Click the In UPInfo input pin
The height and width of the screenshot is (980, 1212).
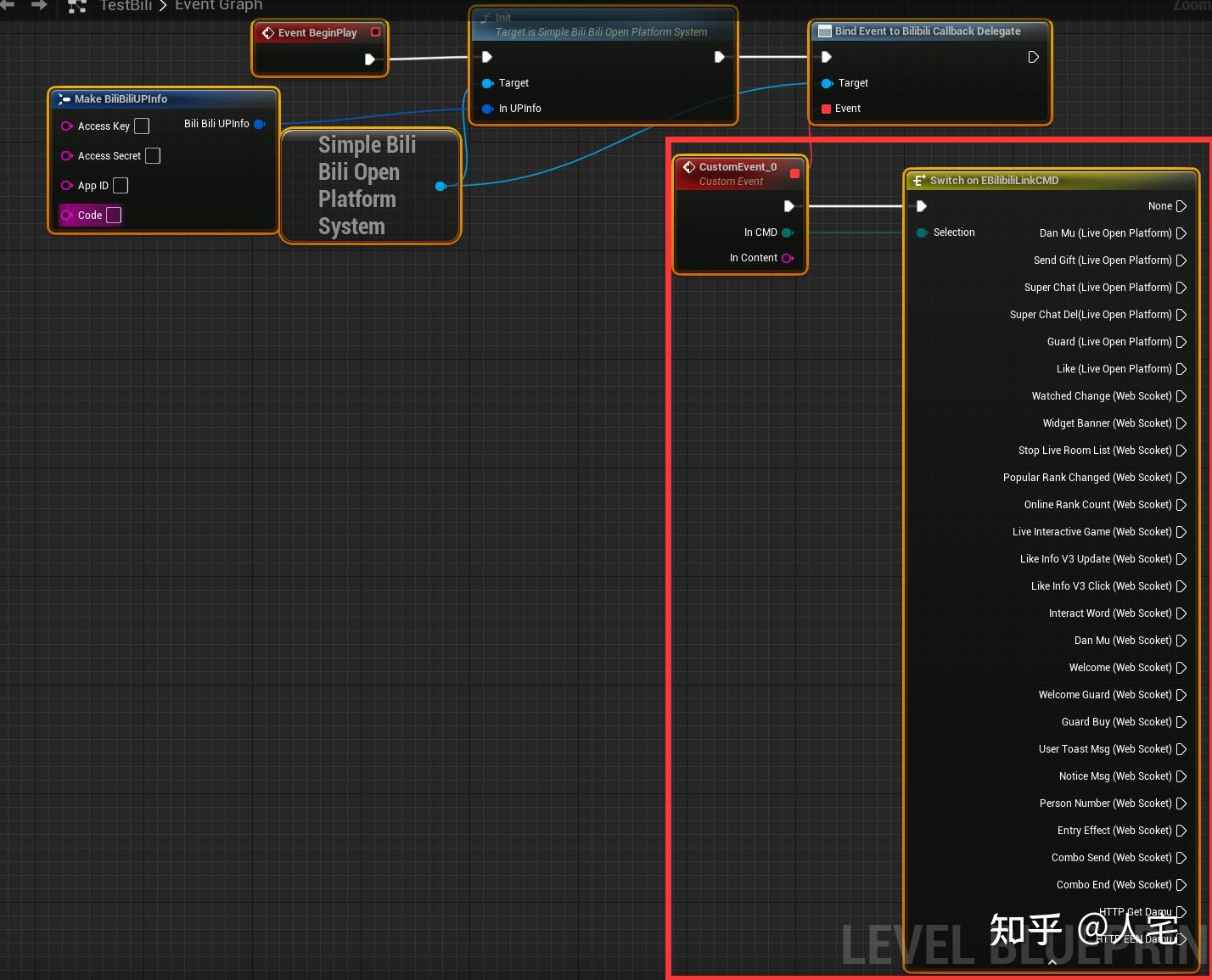click(x=488, y=109)
